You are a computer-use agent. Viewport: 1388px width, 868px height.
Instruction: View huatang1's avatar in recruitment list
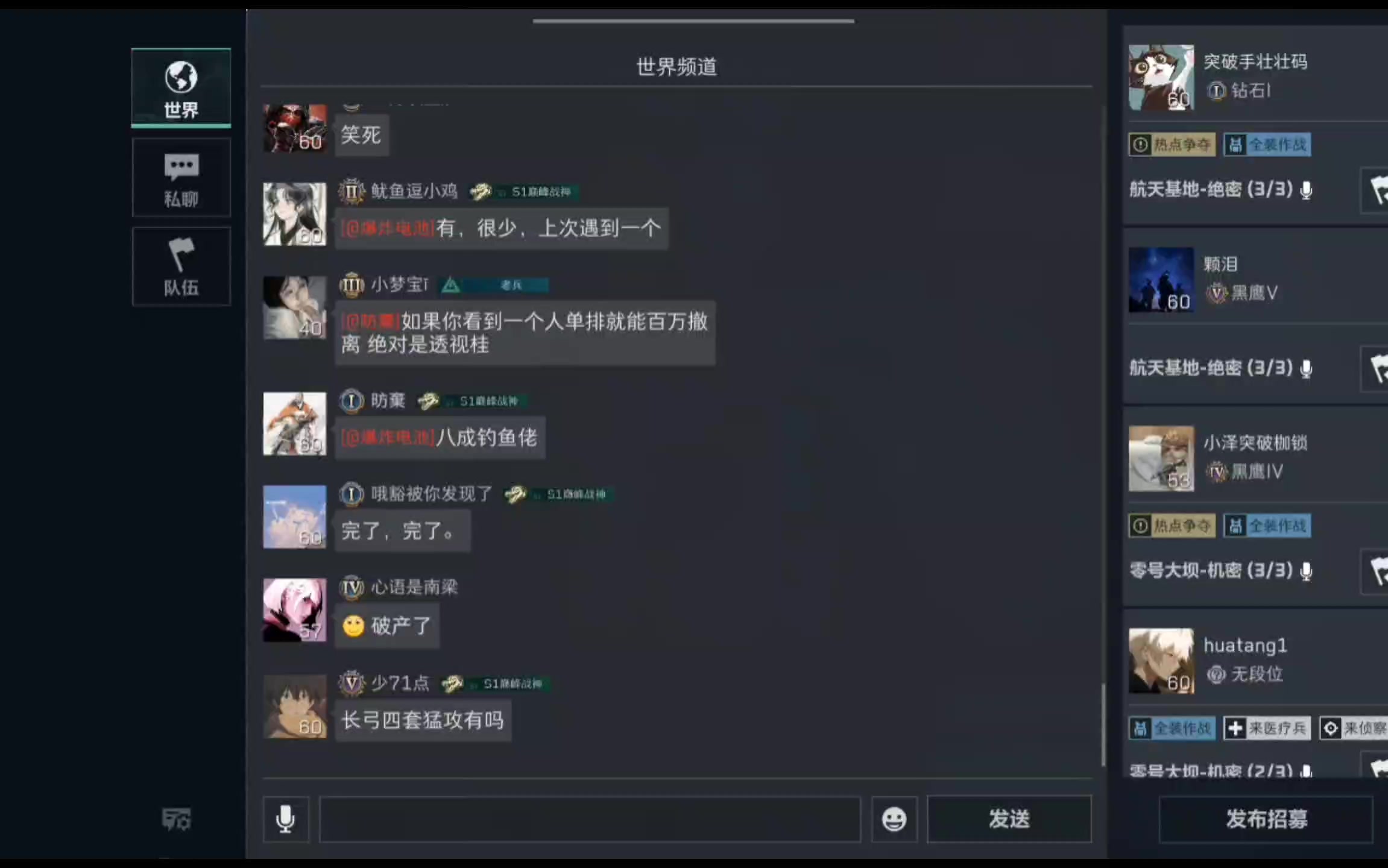(1161, 661)
